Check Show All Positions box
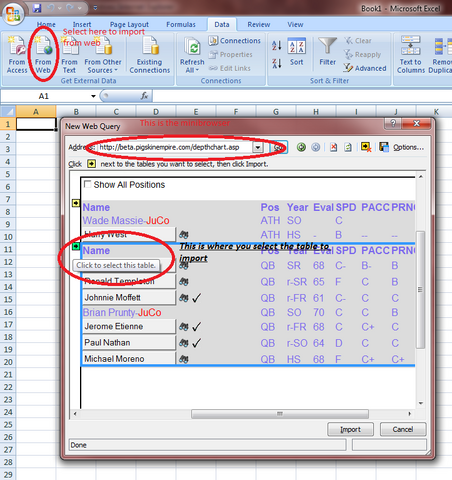This screenshot has width=452, height=480. 87,184
